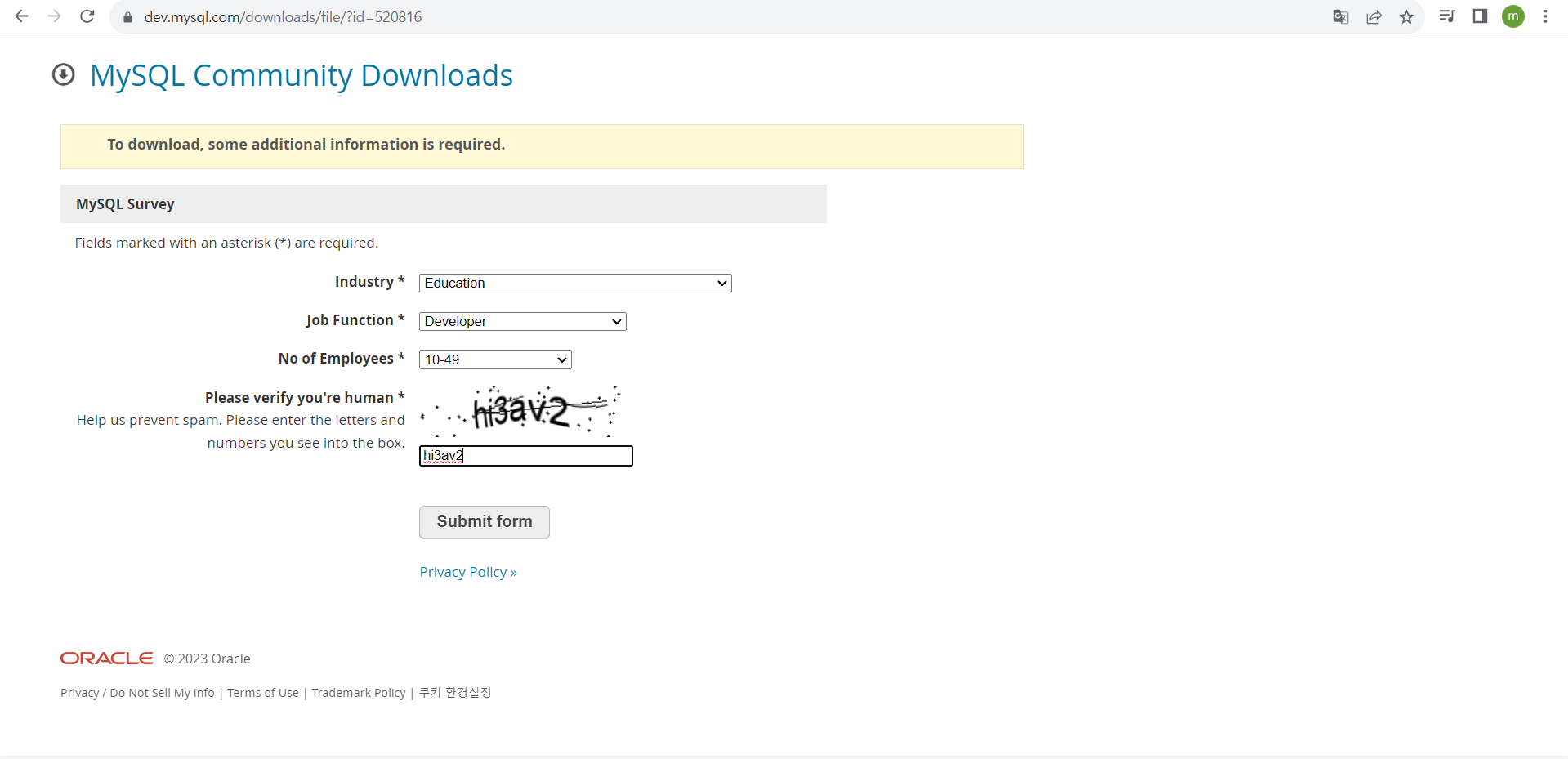Click the MySQL Community Downloads heading link
The height and width of the screenshot is (759, 1568).
click(302, 75)
